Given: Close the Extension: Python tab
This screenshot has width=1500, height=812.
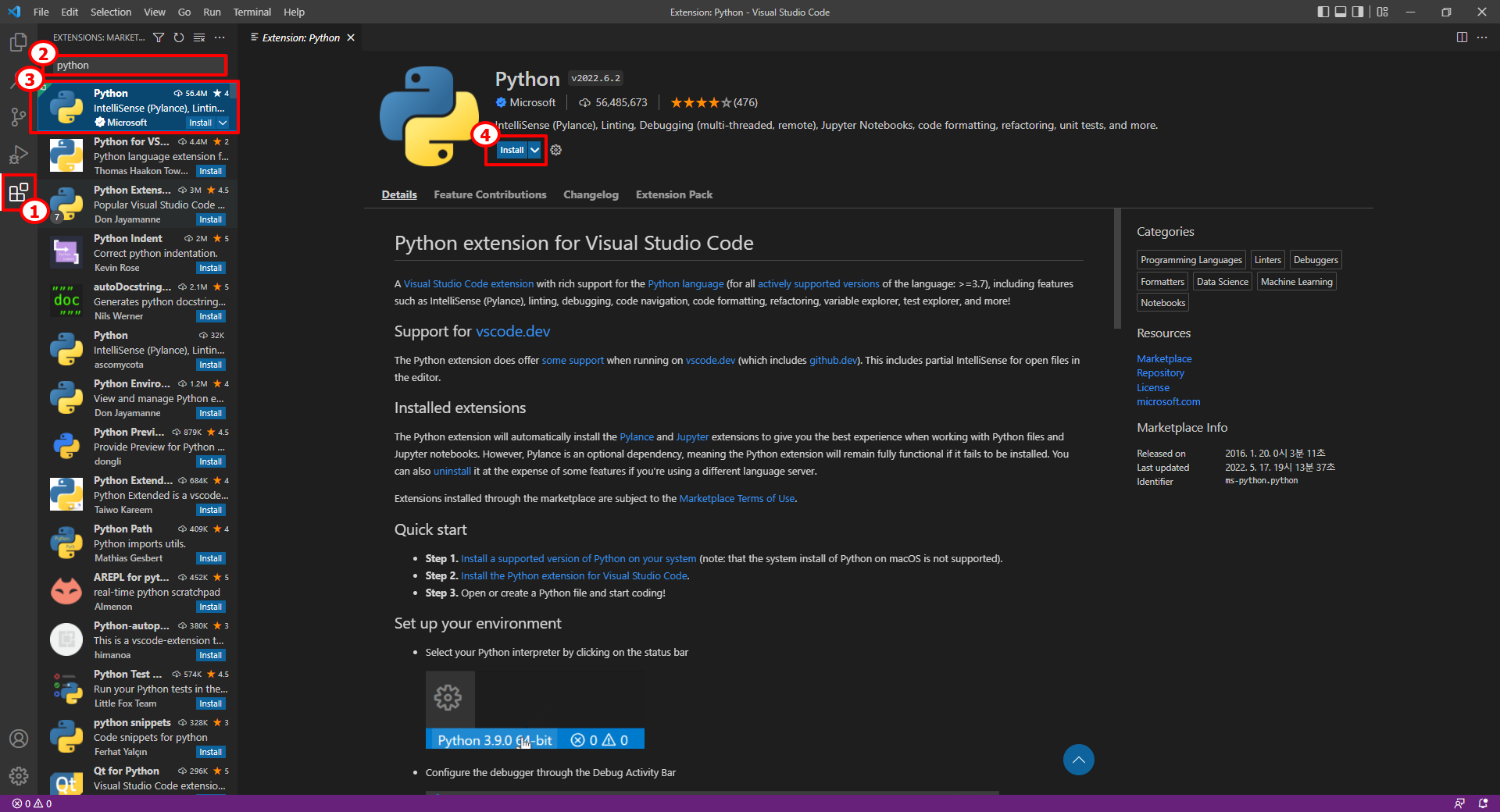Looking at the screenshot, I should [x=351, y=37].
